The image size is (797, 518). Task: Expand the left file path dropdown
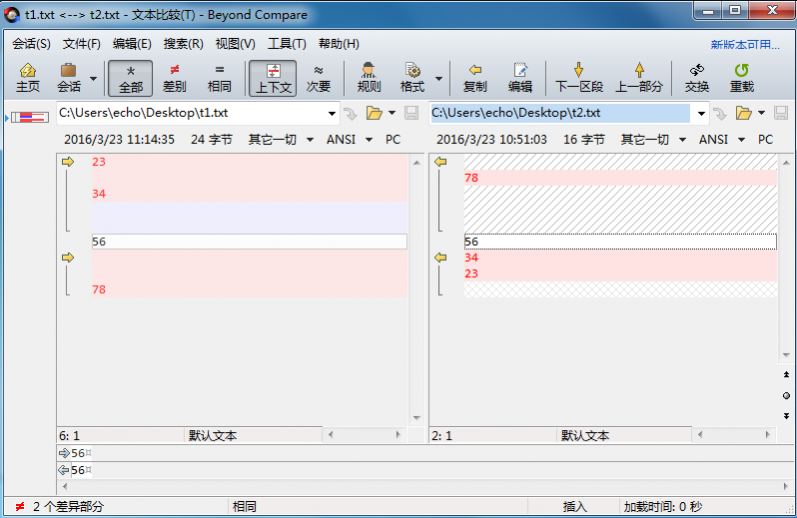pos(332,114)
